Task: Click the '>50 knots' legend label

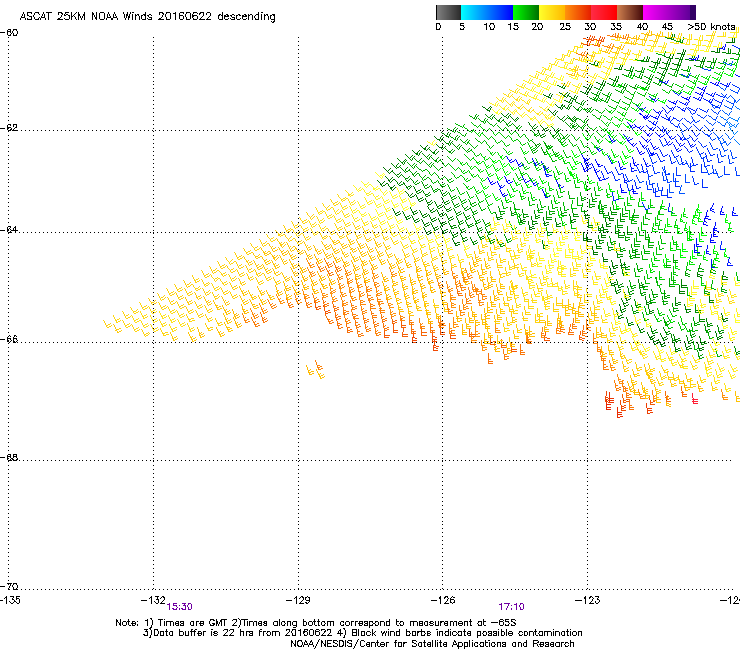Action: [711, 27]
